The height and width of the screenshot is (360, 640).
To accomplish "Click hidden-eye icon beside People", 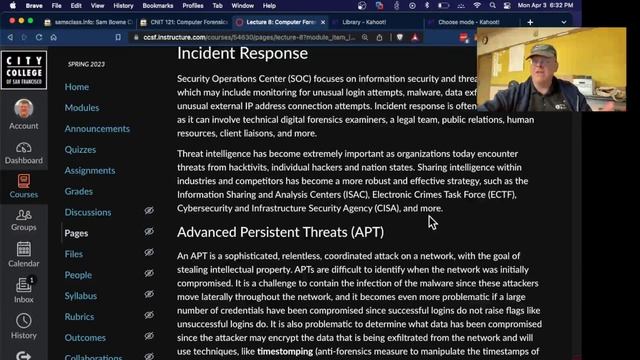I will pos(149,273).
